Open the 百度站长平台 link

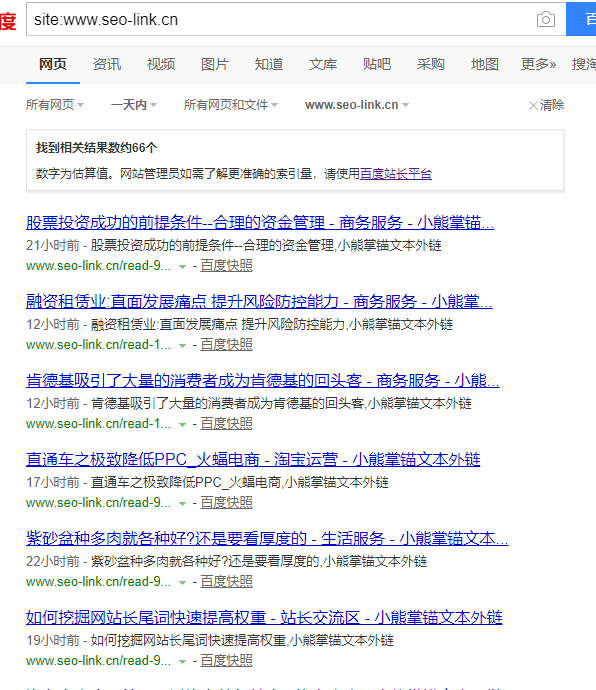tap(396, 174)
